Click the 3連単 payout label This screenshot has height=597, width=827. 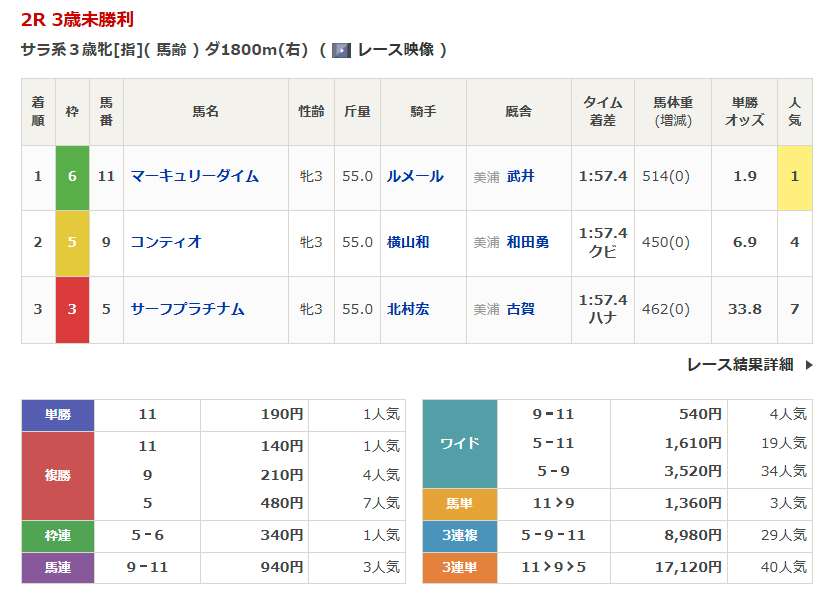[x=460, y=567]
